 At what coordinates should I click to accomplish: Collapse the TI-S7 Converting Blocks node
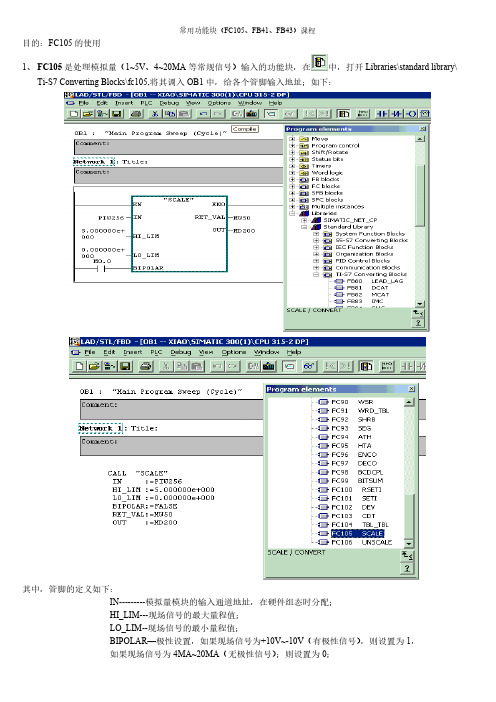coord(316,274)
